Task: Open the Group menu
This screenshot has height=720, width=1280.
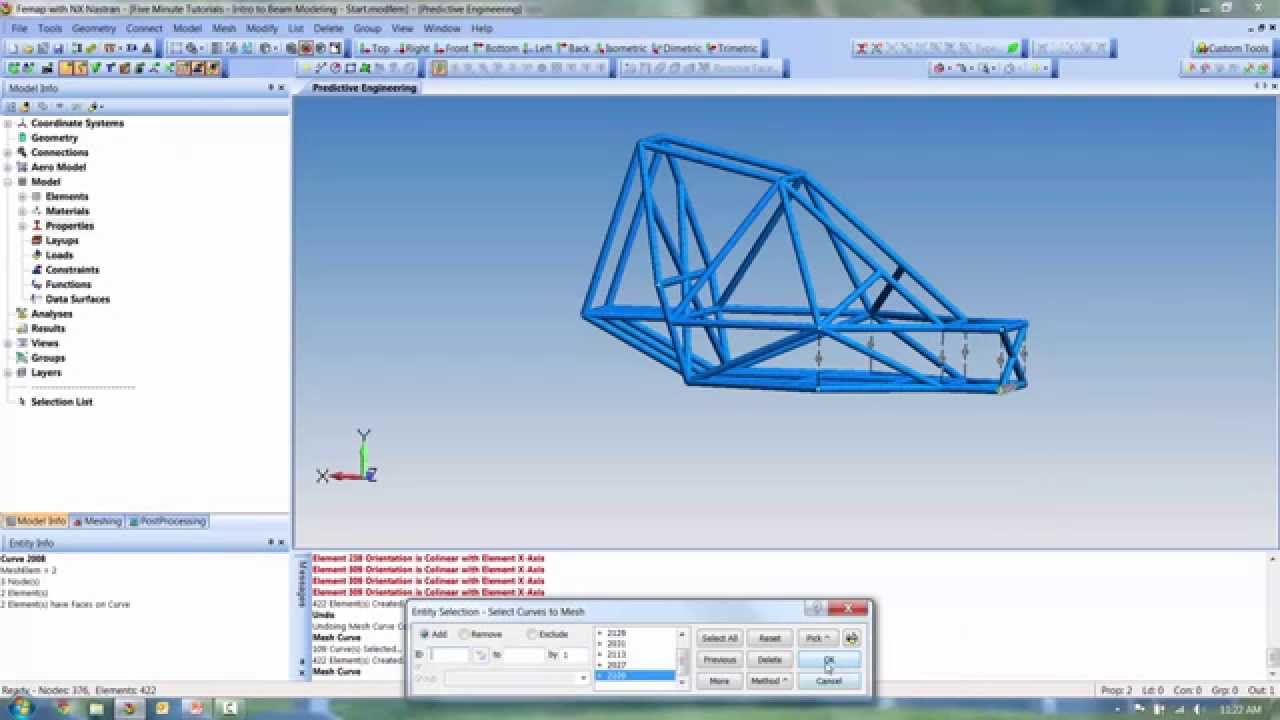Action: pos(367,28)
